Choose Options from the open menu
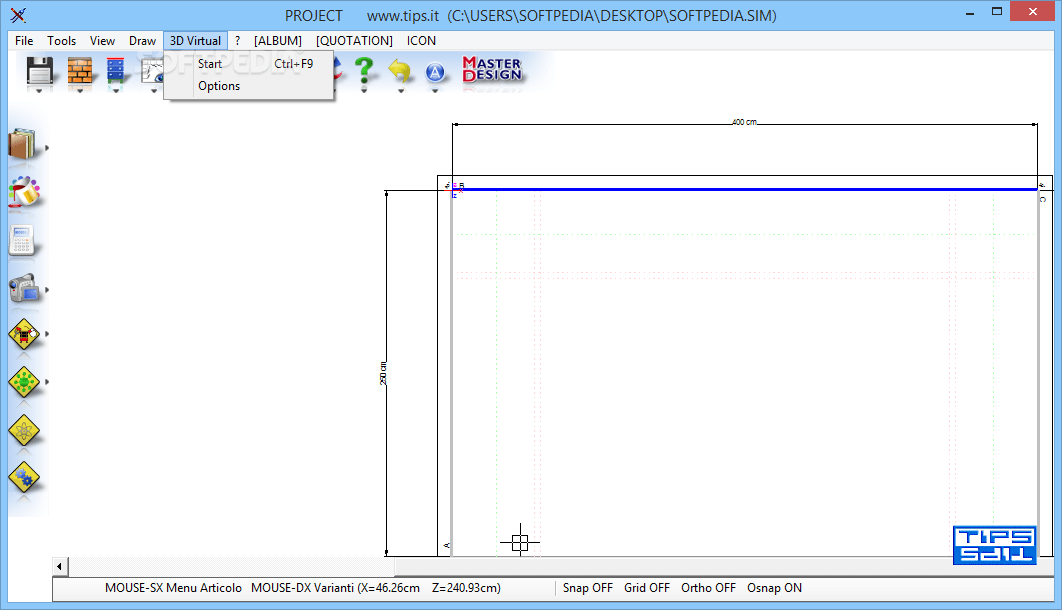 pyautogui.click(x=218, y=85)
